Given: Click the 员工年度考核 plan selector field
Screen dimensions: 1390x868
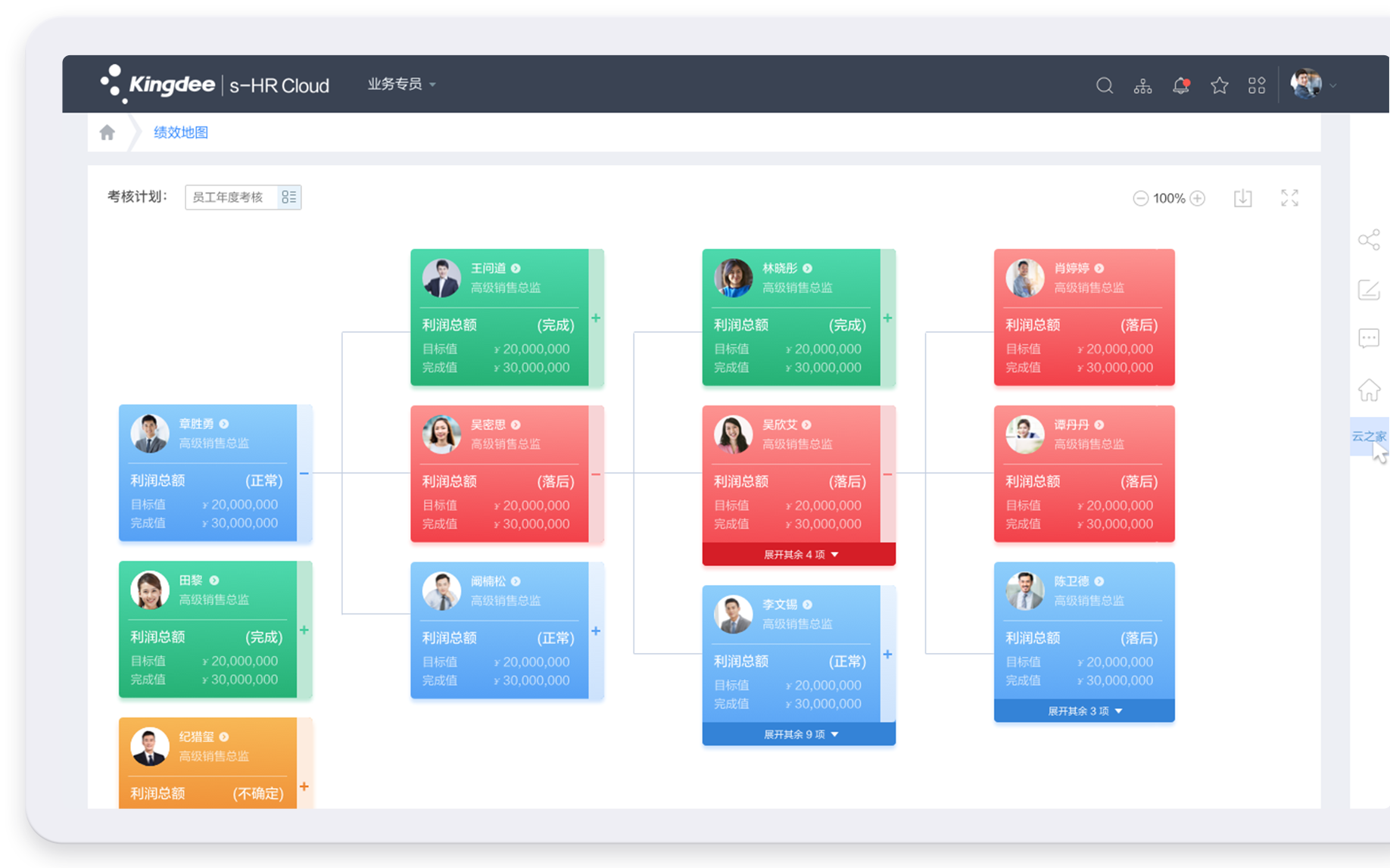Looking at the screenshot, I should (x=231, y=198).
